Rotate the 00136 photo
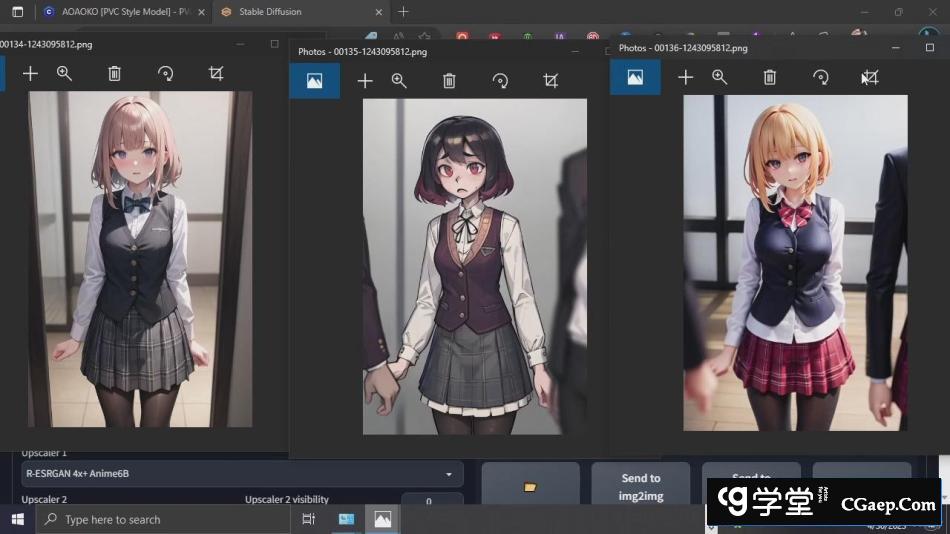Image resolution: width=950 pixels, height=534 pixels. 820,77
